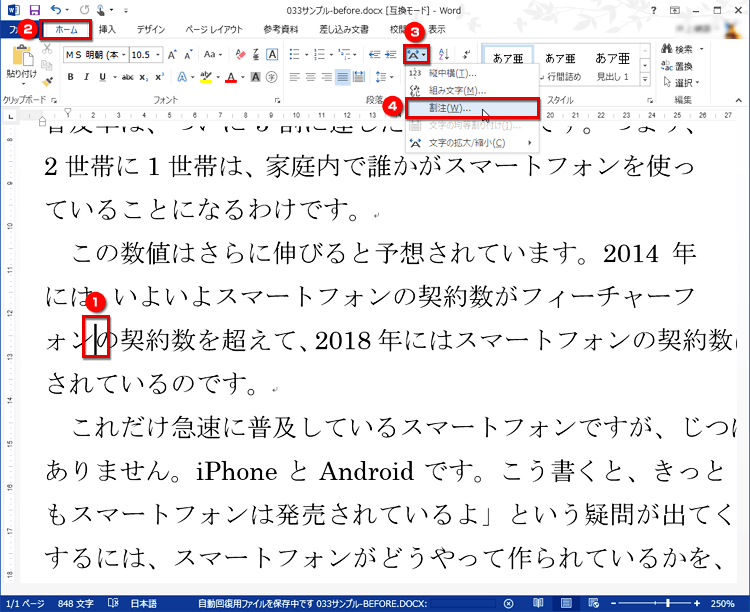Click the Cut scissors icon

click(x=47, y=49)
